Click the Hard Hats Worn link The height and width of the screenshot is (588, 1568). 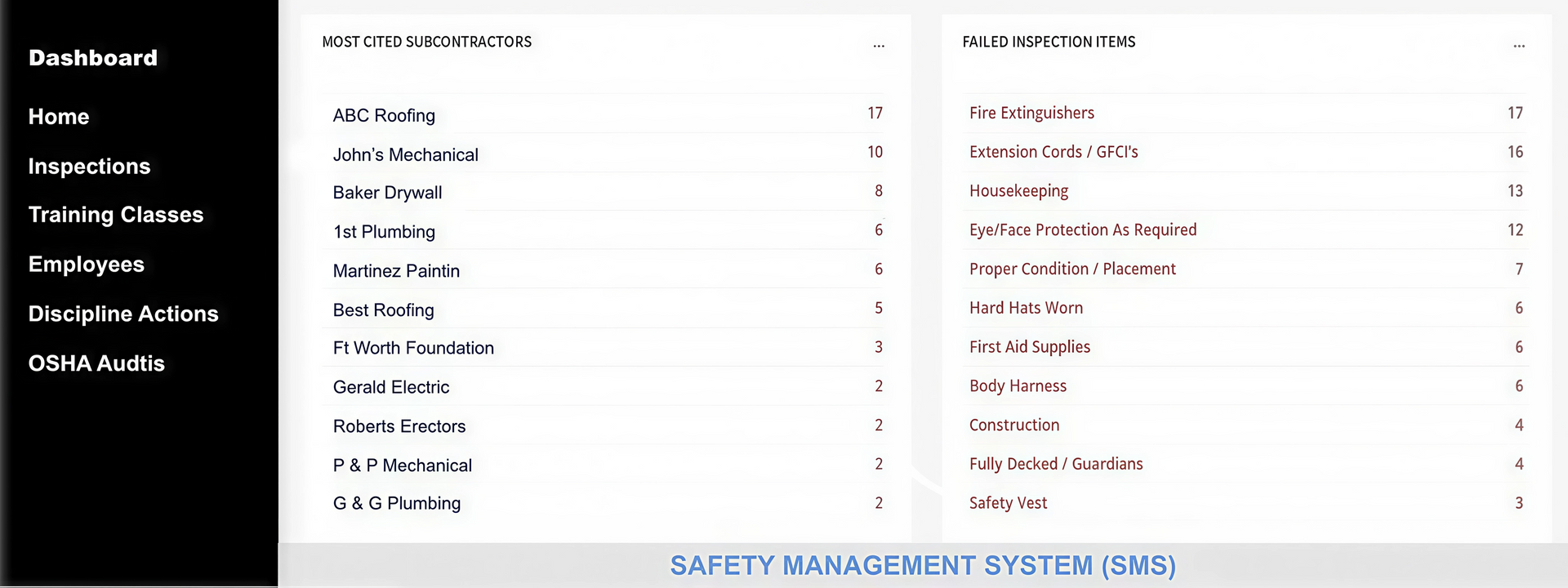coord(1026,308)
